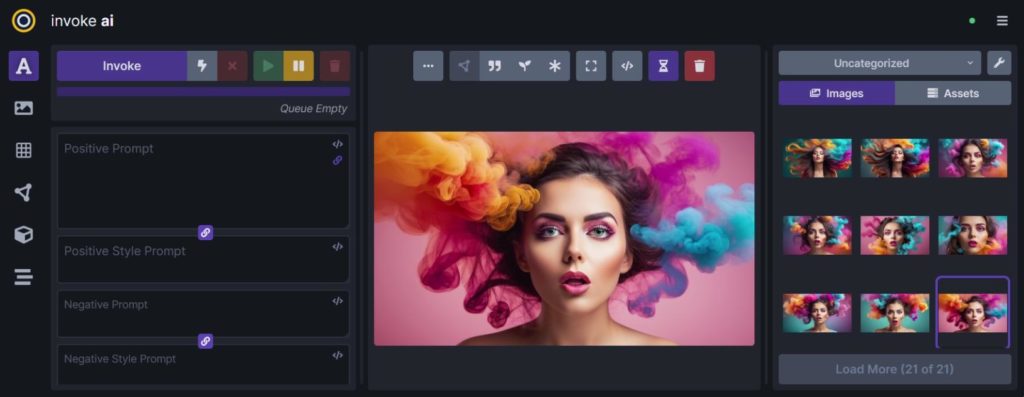
Task: Pause the queue processor
Action: [298, 66]
